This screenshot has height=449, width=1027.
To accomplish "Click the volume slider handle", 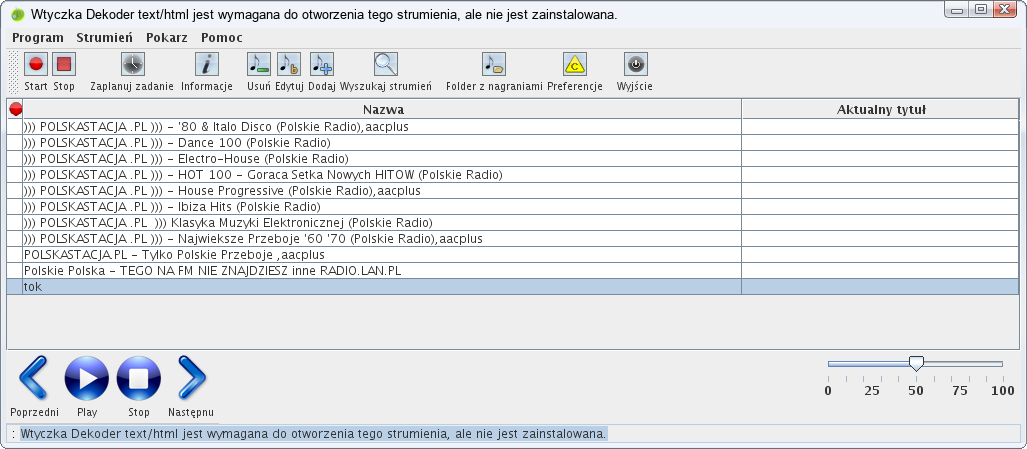I will click(915, 364).
